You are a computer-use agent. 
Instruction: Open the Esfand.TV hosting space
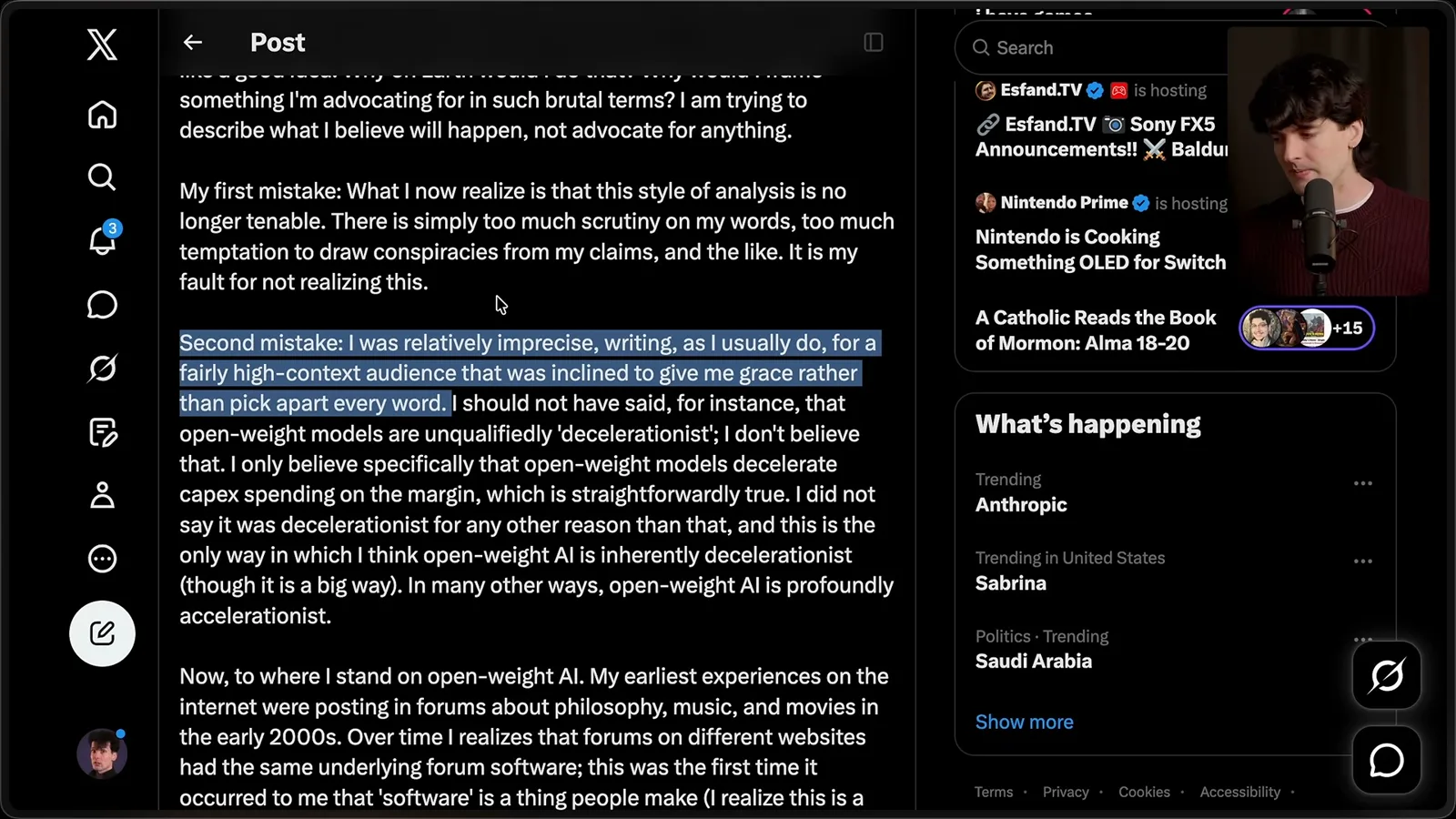tap(1101, 120)
